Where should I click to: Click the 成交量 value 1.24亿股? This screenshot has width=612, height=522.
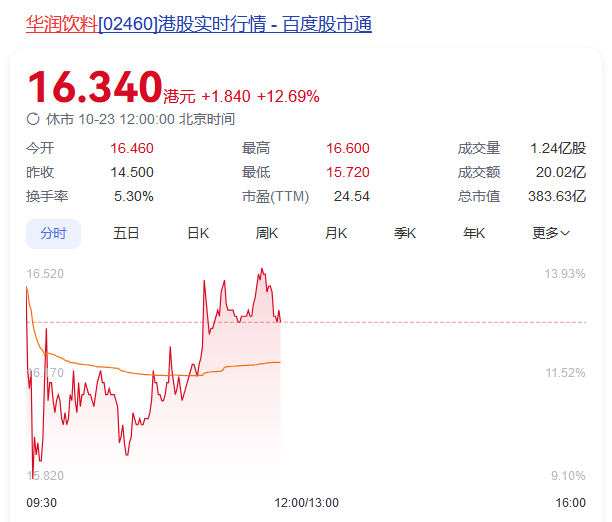[x=558, y=148]
